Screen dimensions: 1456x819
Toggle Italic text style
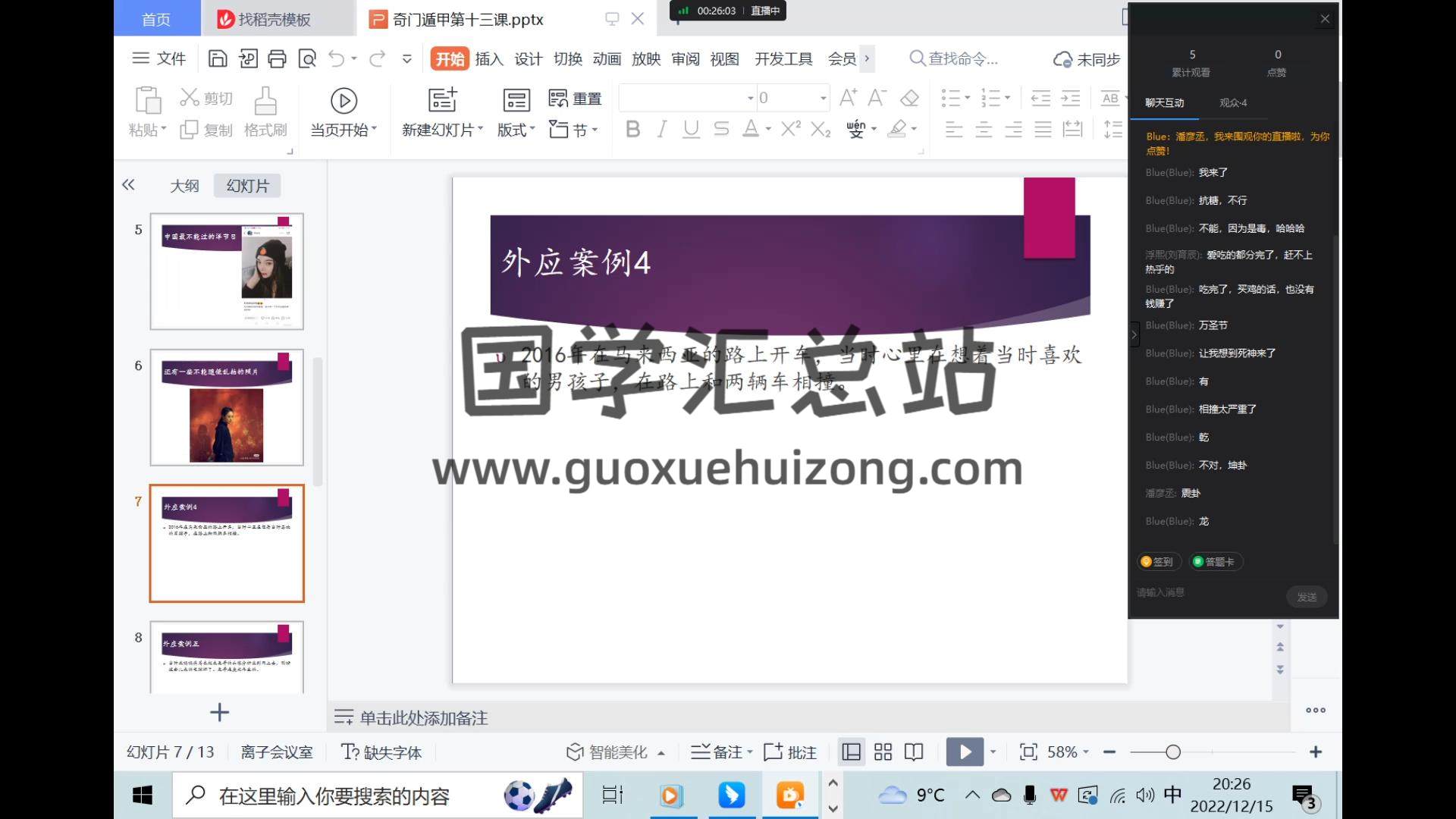click(x=662, y=130)
